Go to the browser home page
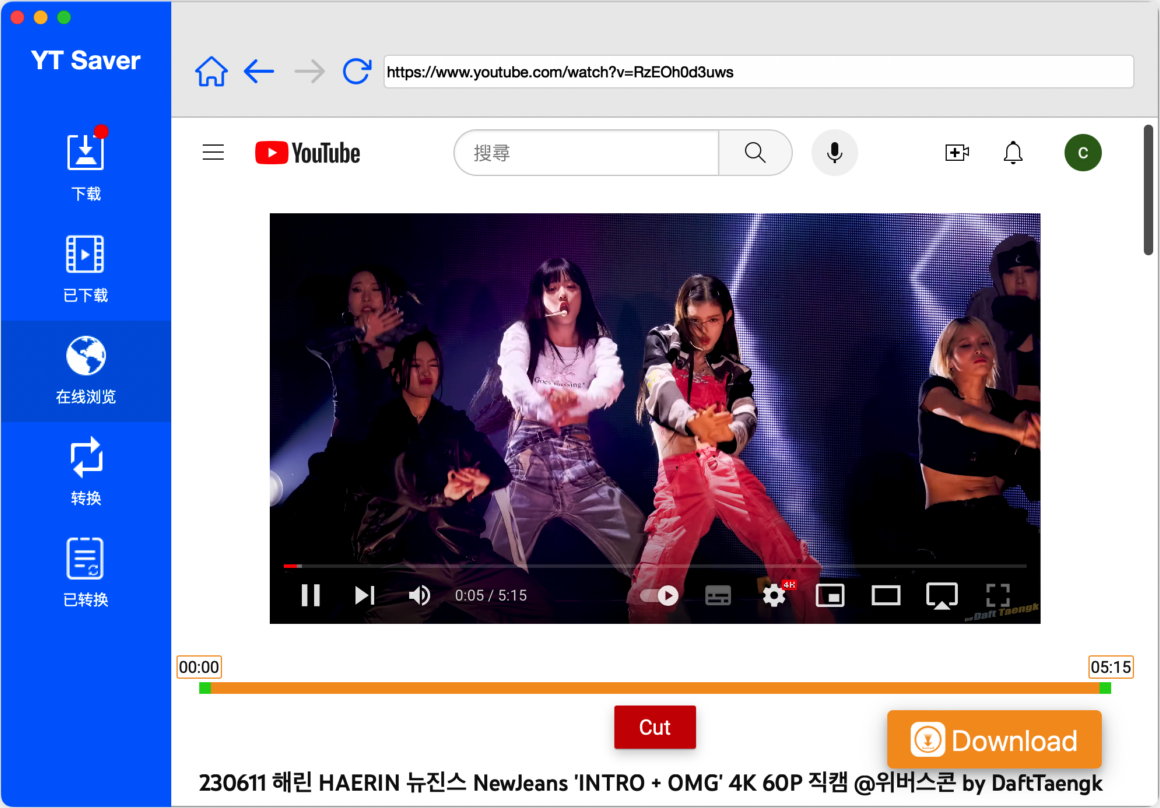This screenshot has width=1160, height=808. 212,72
